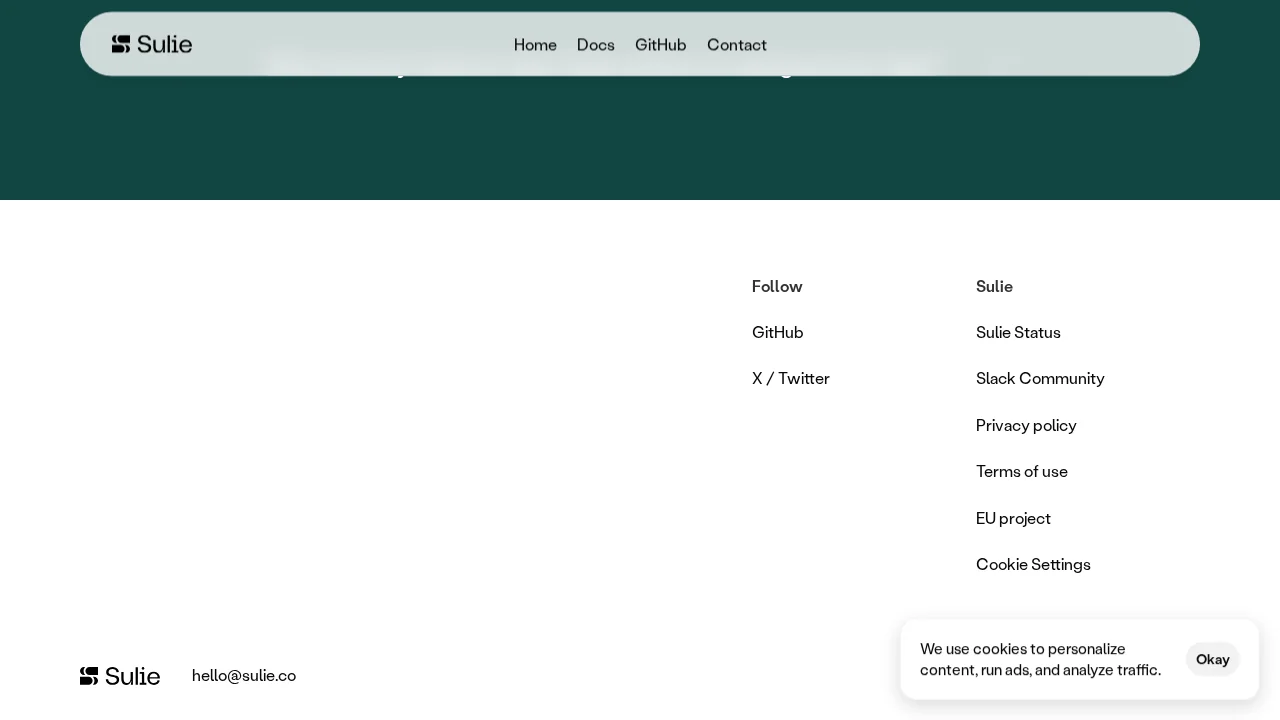The width and height of the screenshot is (1280, 720).
Task: Read the Privacy policy
Action: pos(1026,425)
